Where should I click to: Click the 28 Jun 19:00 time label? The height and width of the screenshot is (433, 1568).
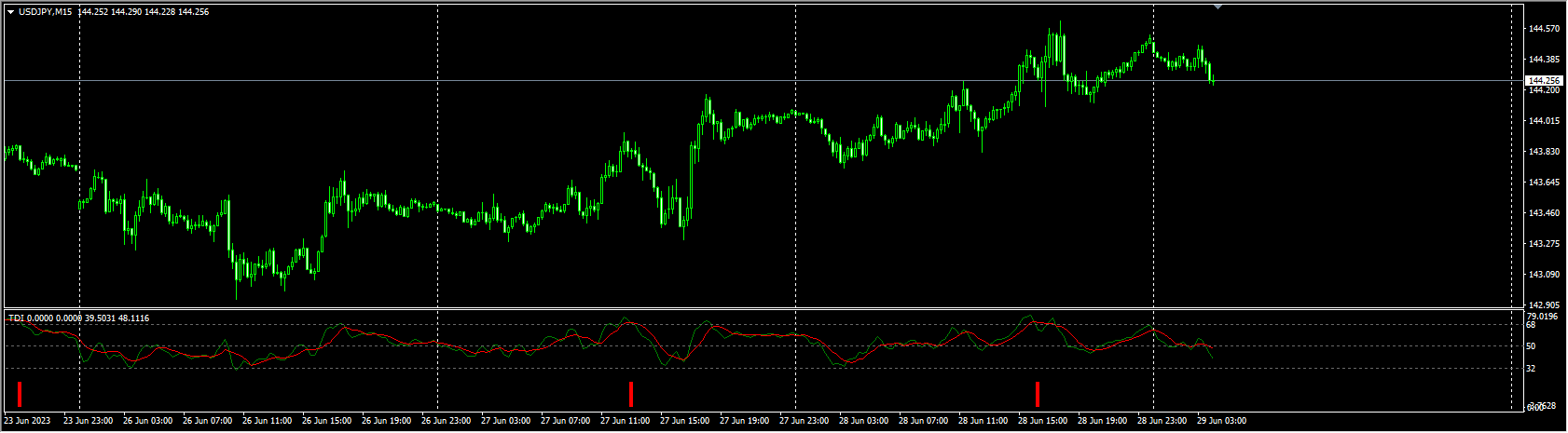1102,421
